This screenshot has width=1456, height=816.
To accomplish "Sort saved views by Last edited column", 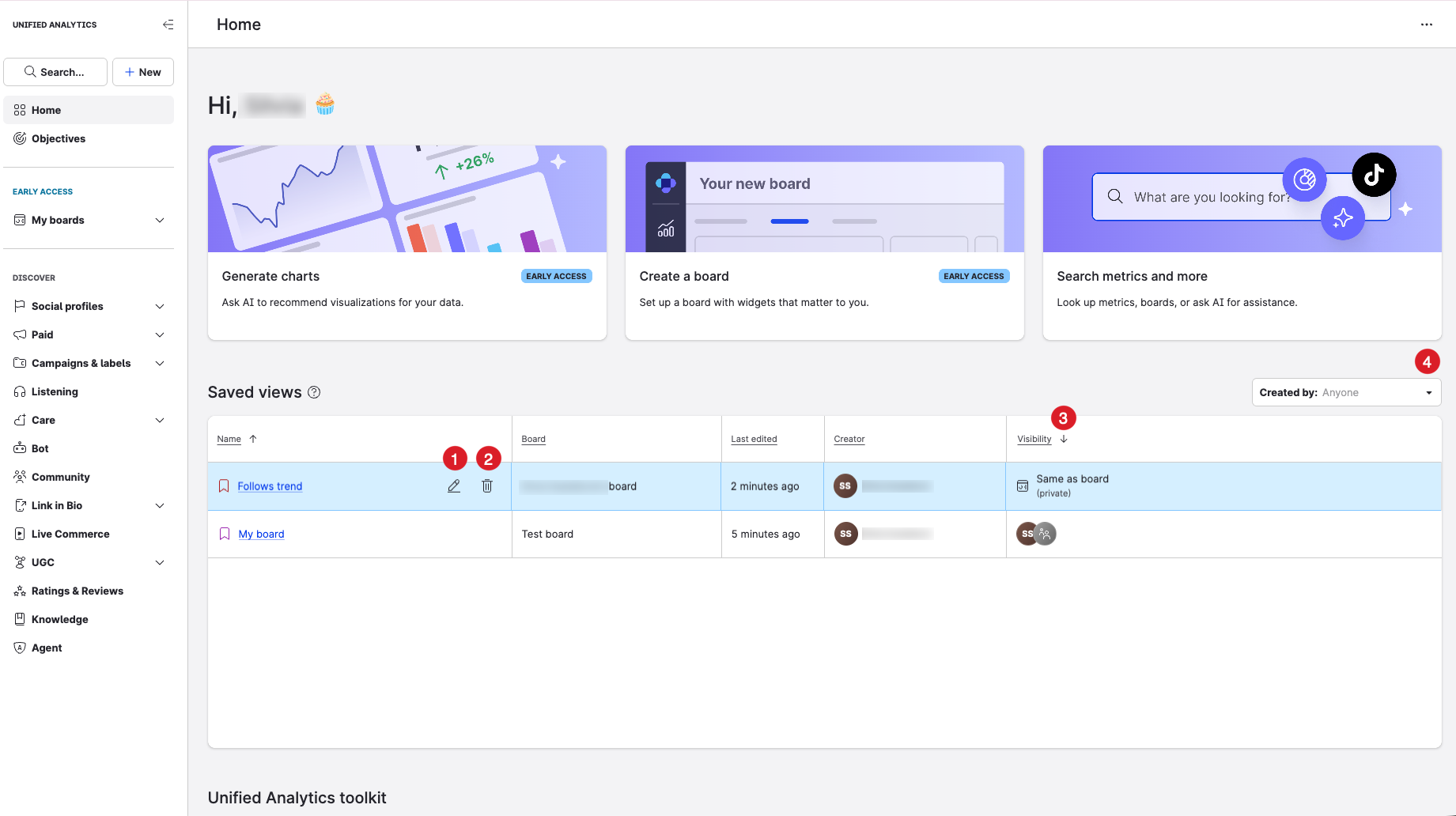I will coord(754,439).
